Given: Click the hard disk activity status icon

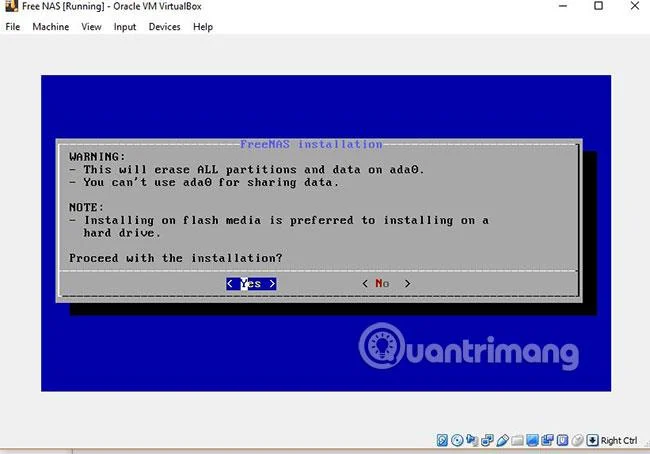Looking at the screenshot, I should point(442,440).
